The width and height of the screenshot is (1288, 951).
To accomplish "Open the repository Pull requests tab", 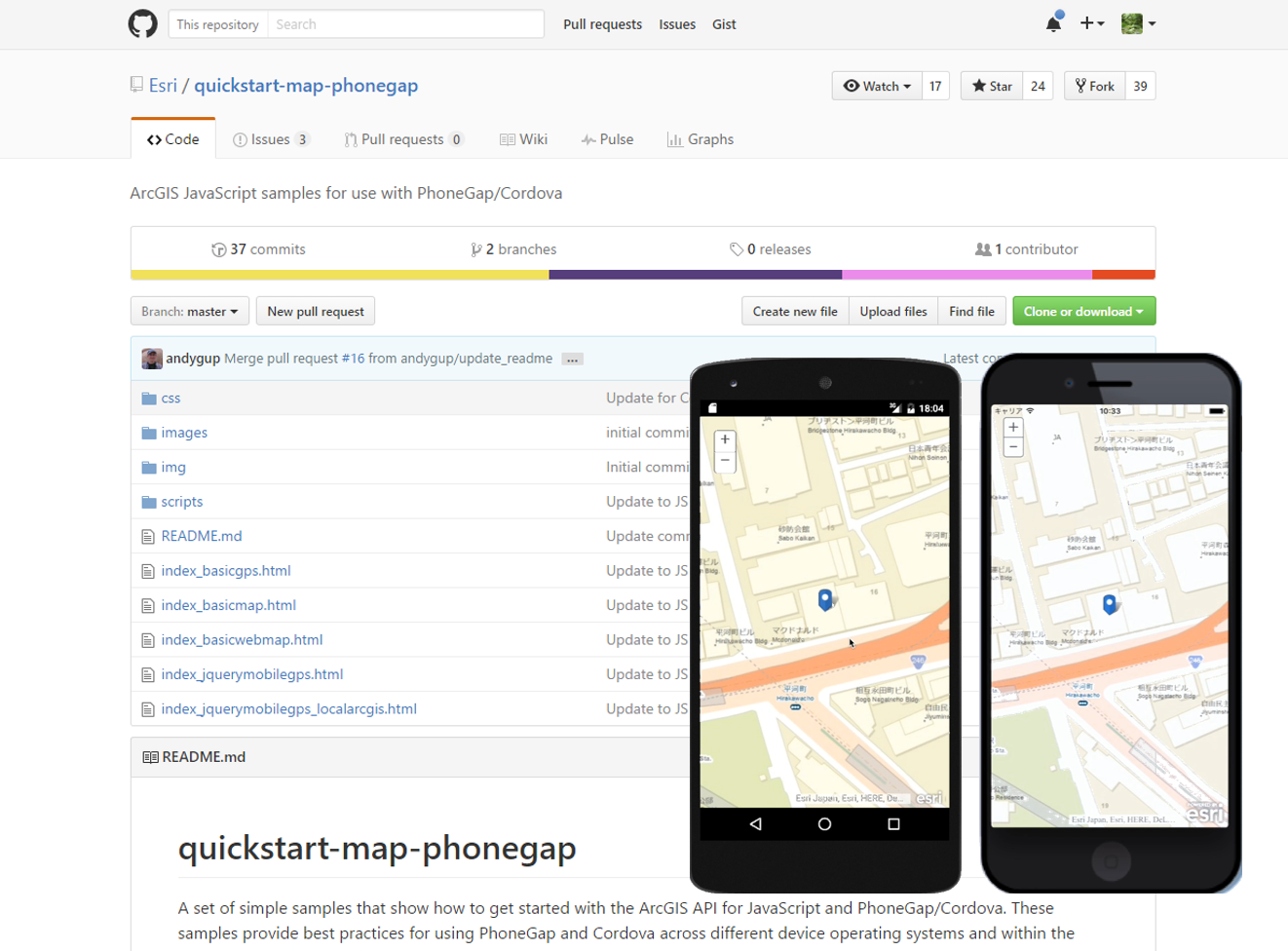I will pyautogui.click(x=403, y=139).
